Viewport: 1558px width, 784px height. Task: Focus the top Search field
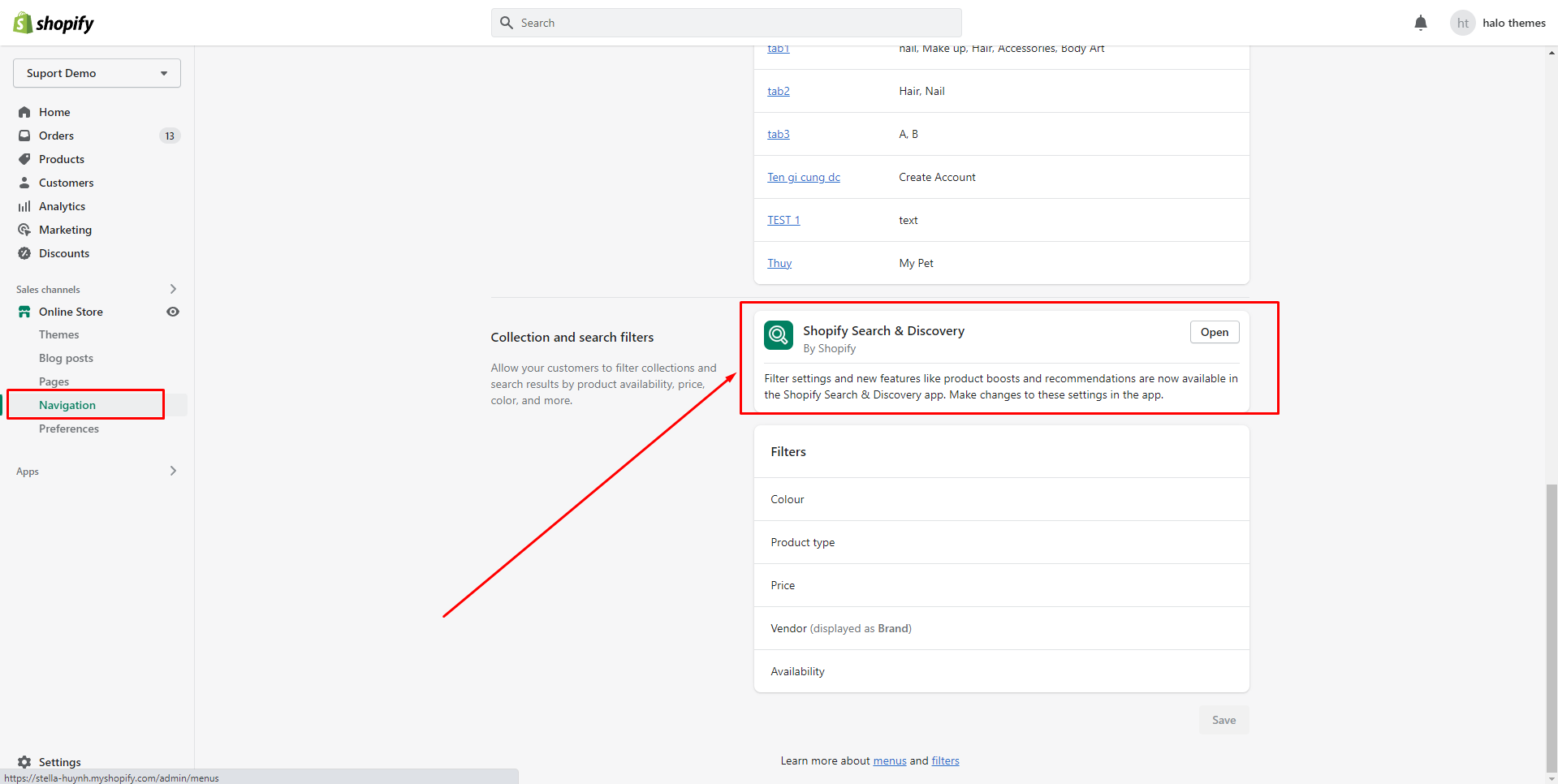(x=726, y=23)
